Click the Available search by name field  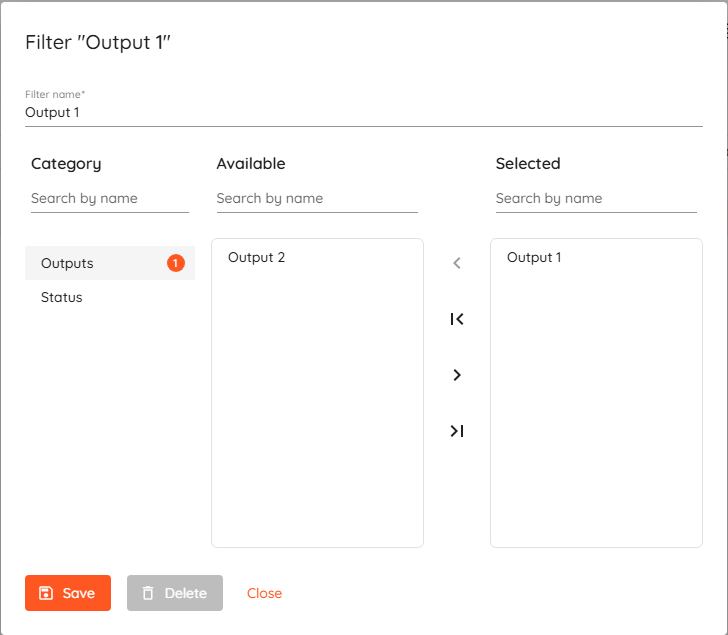tap(316, 198)
